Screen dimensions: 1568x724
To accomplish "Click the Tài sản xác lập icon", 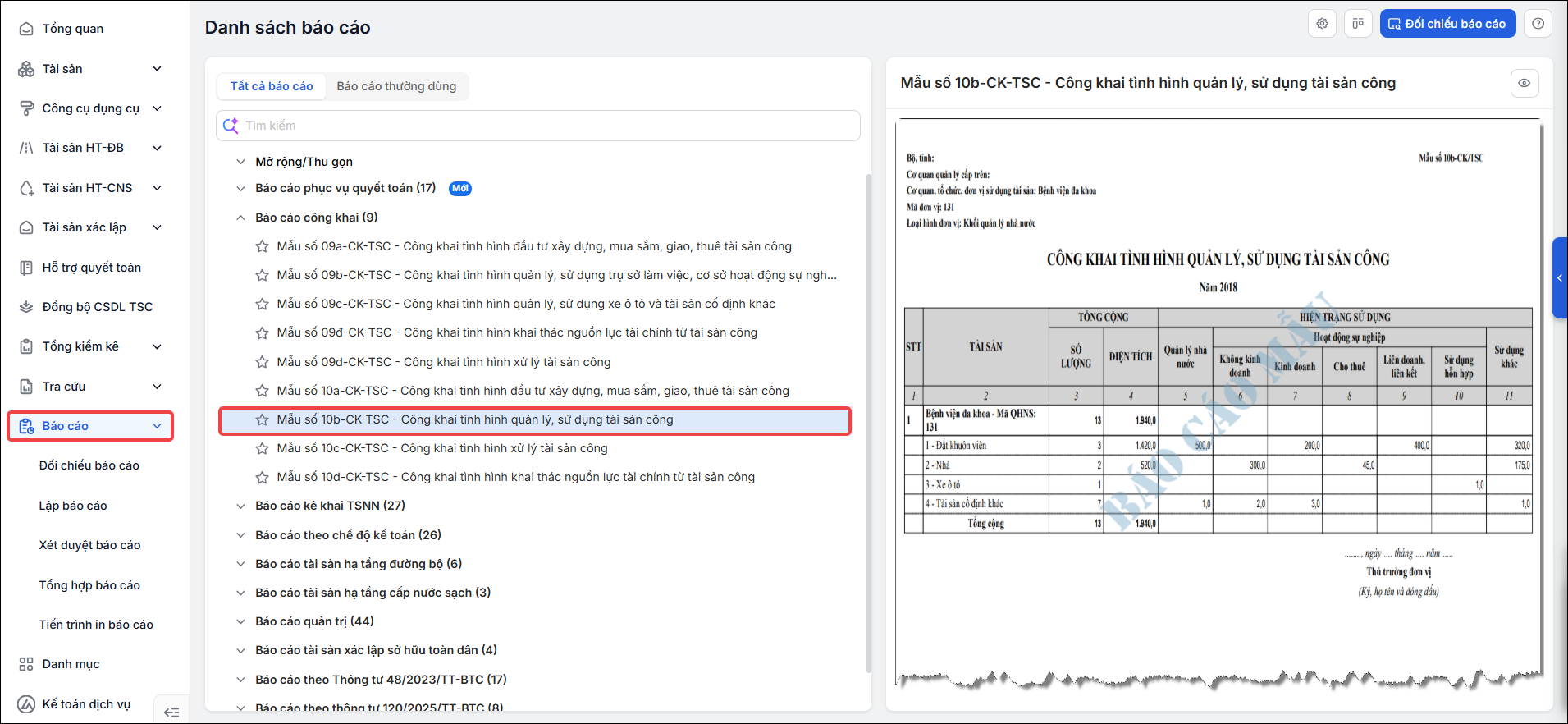I will point(26,227).
